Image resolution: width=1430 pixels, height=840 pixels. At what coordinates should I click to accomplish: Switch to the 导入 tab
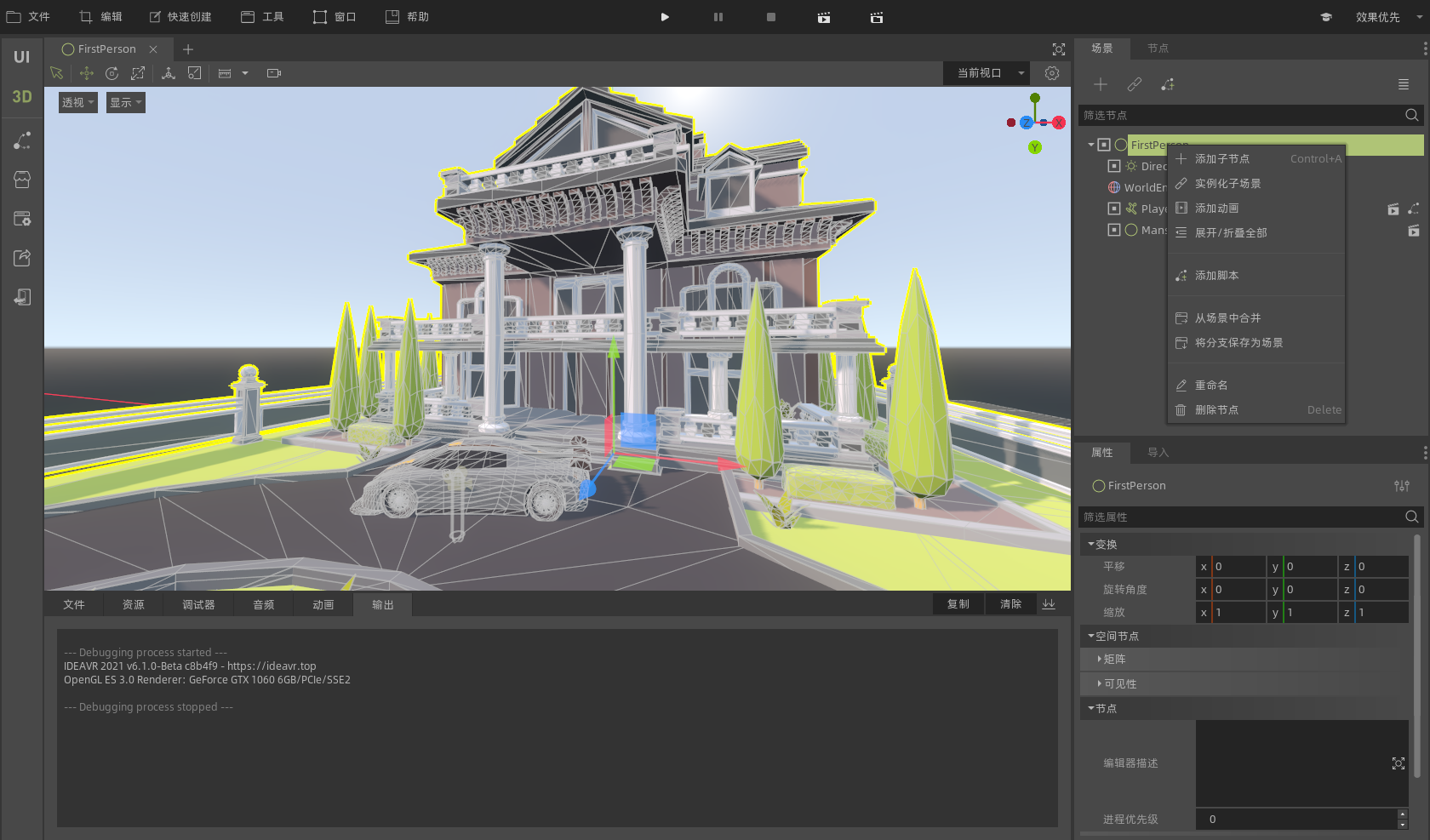click(1158, 453)
